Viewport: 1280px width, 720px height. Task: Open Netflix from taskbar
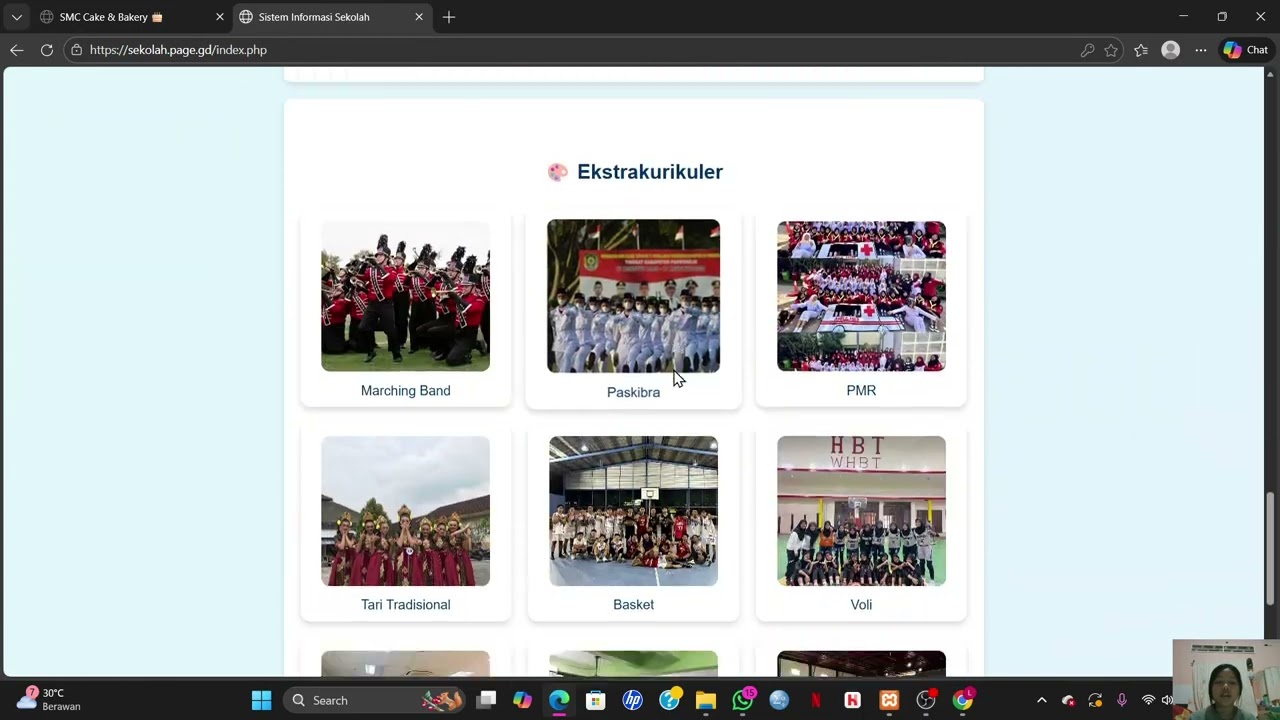(x=816, y=701)
